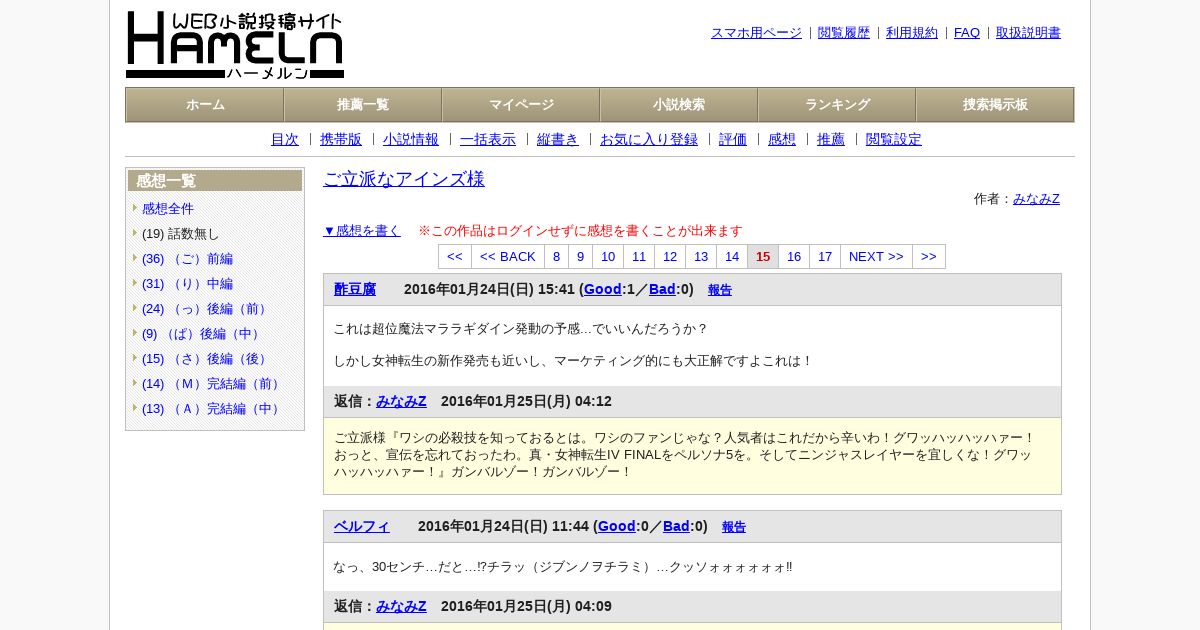This screenshot has height=630, width=1200.
Task: Open the ランキング tab
Action: click(x=837, y=105)
